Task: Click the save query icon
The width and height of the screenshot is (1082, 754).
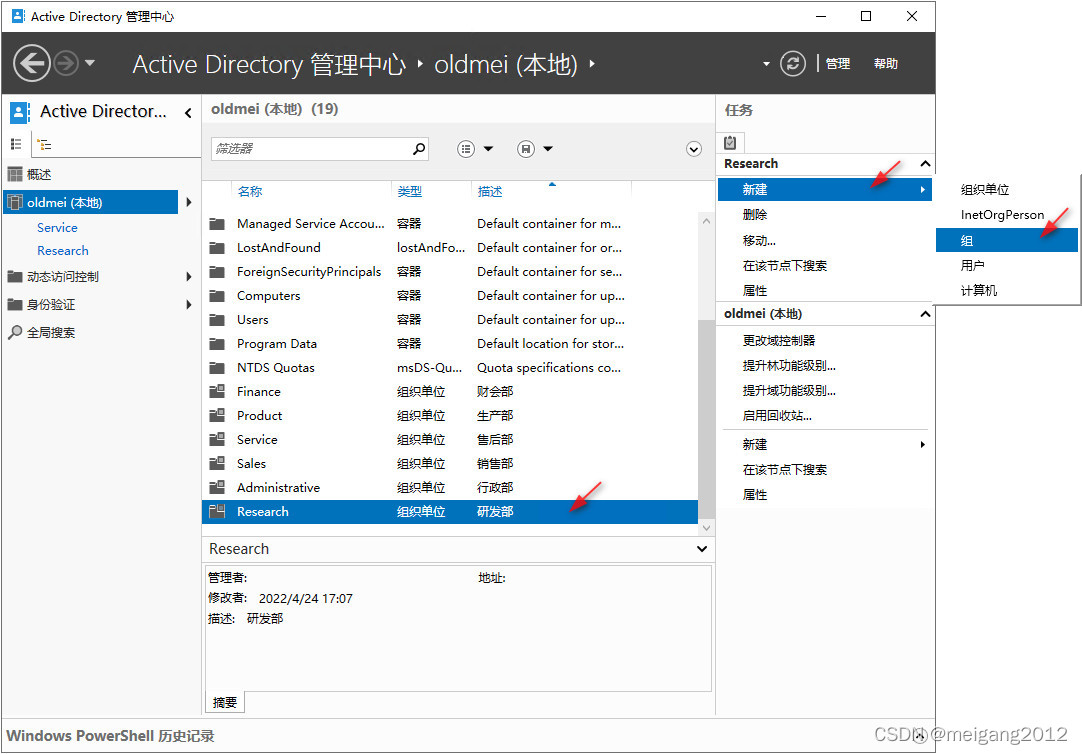Action: click(x=526, y=149)
